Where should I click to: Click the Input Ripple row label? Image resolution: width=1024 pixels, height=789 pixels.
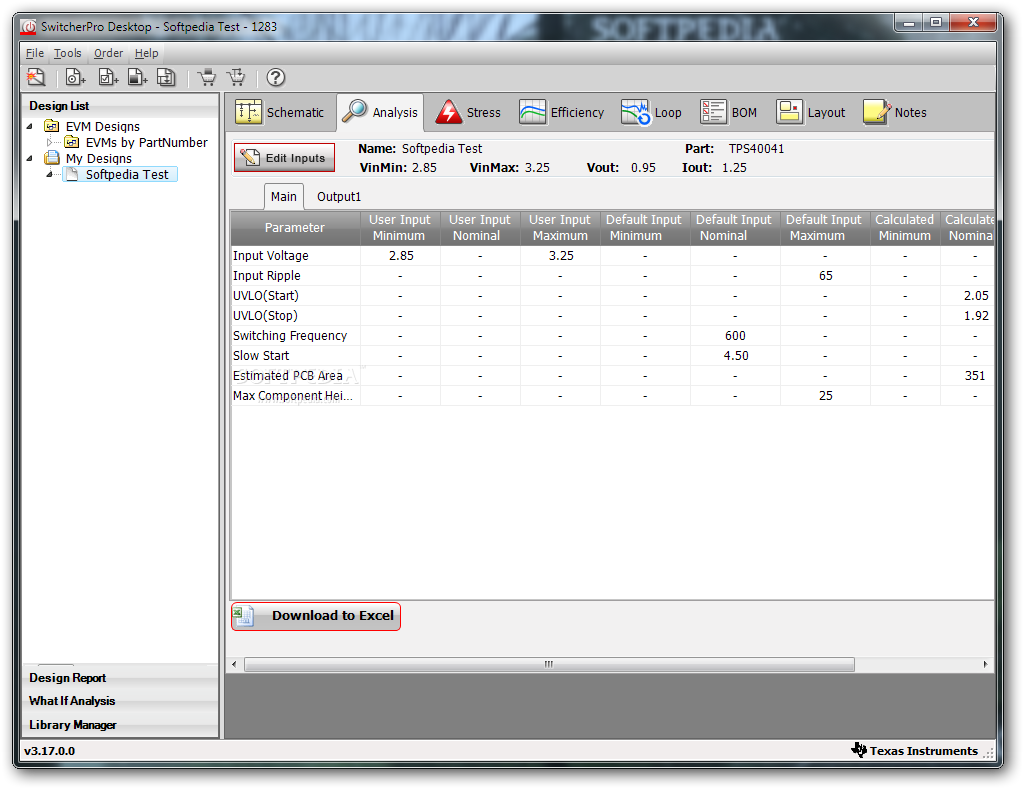coord(266,276)
